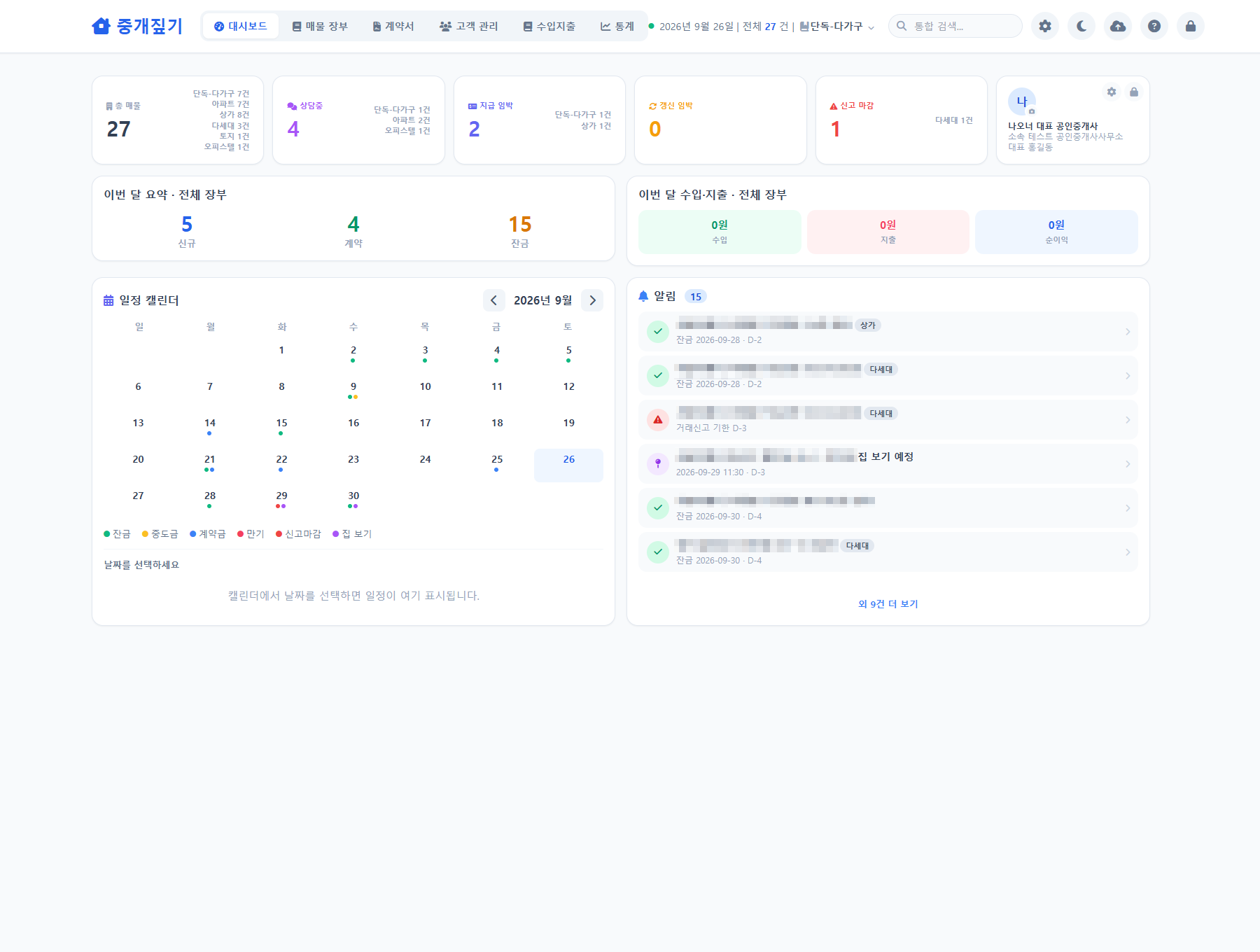1260x952 pixels.
Task: Click 외 9건 더 보기 link
Action: click(888, 603)
